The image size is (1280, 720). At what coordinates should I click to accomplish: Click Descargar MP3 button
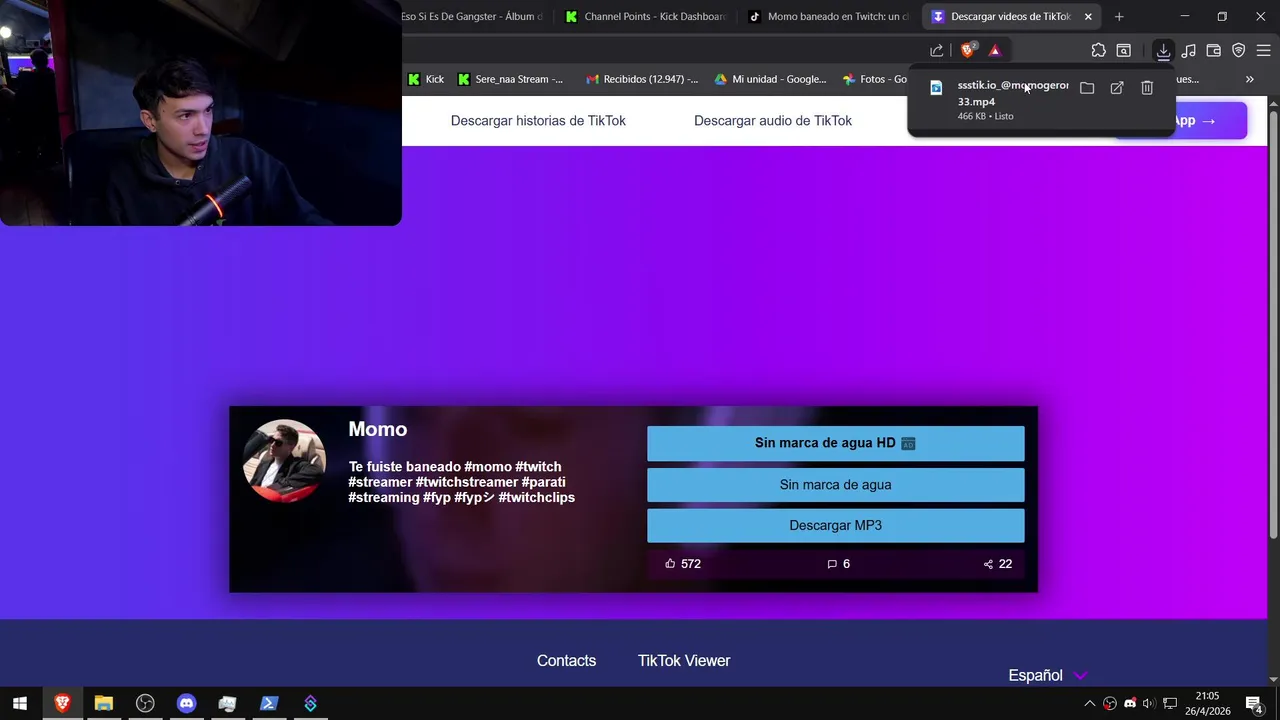(x=835, y=526)
